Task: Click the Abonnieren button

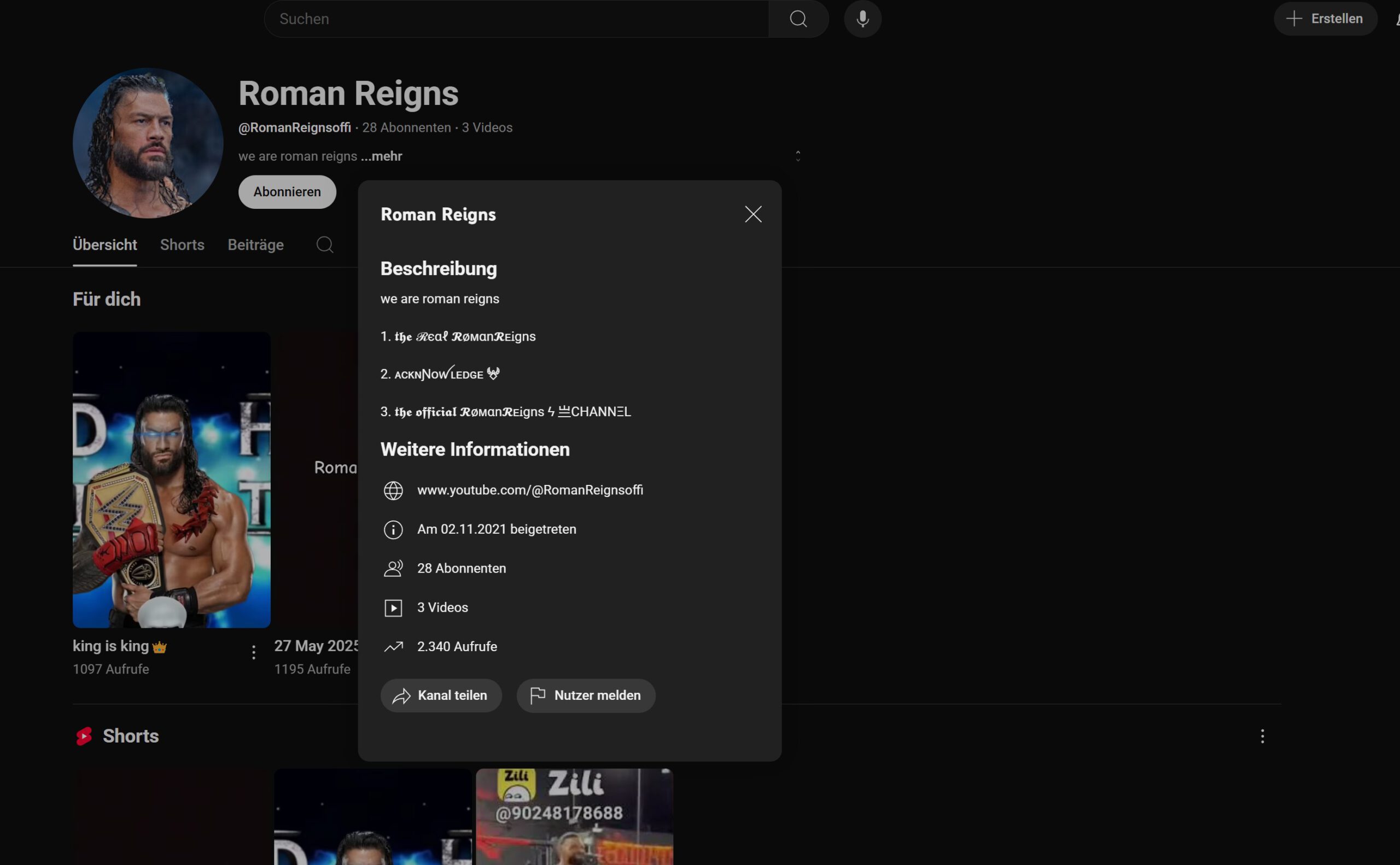Action: [287, 192]
